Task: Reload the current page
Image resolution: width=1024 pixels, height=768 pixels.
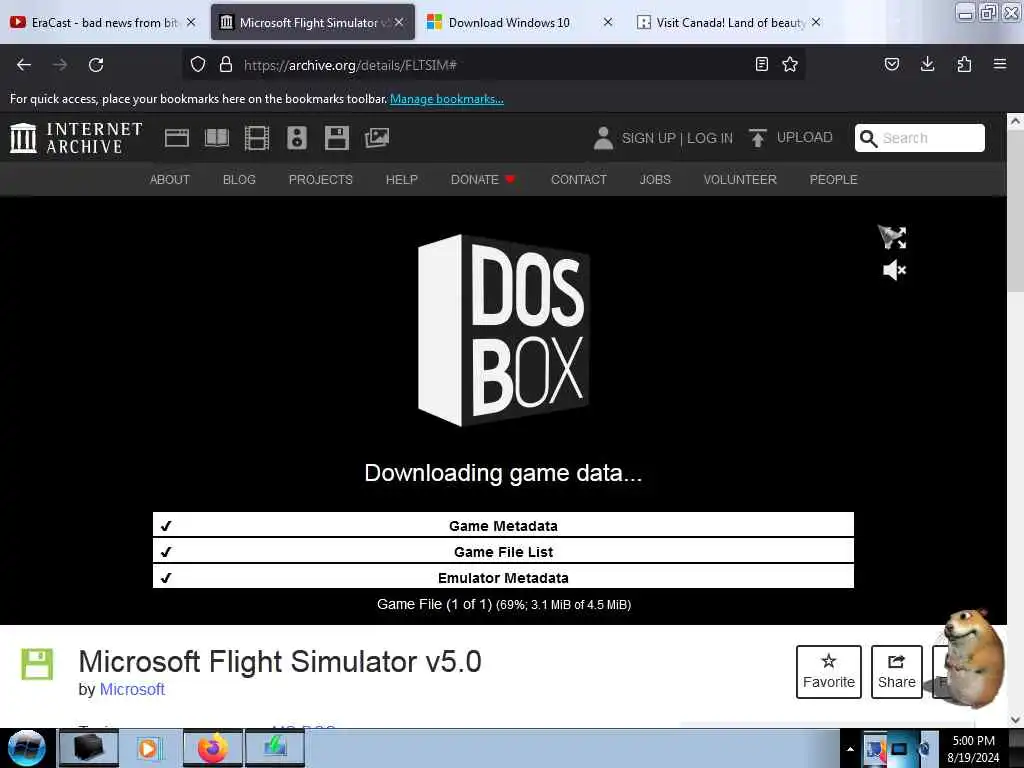Action: click(x=96, y=65)
